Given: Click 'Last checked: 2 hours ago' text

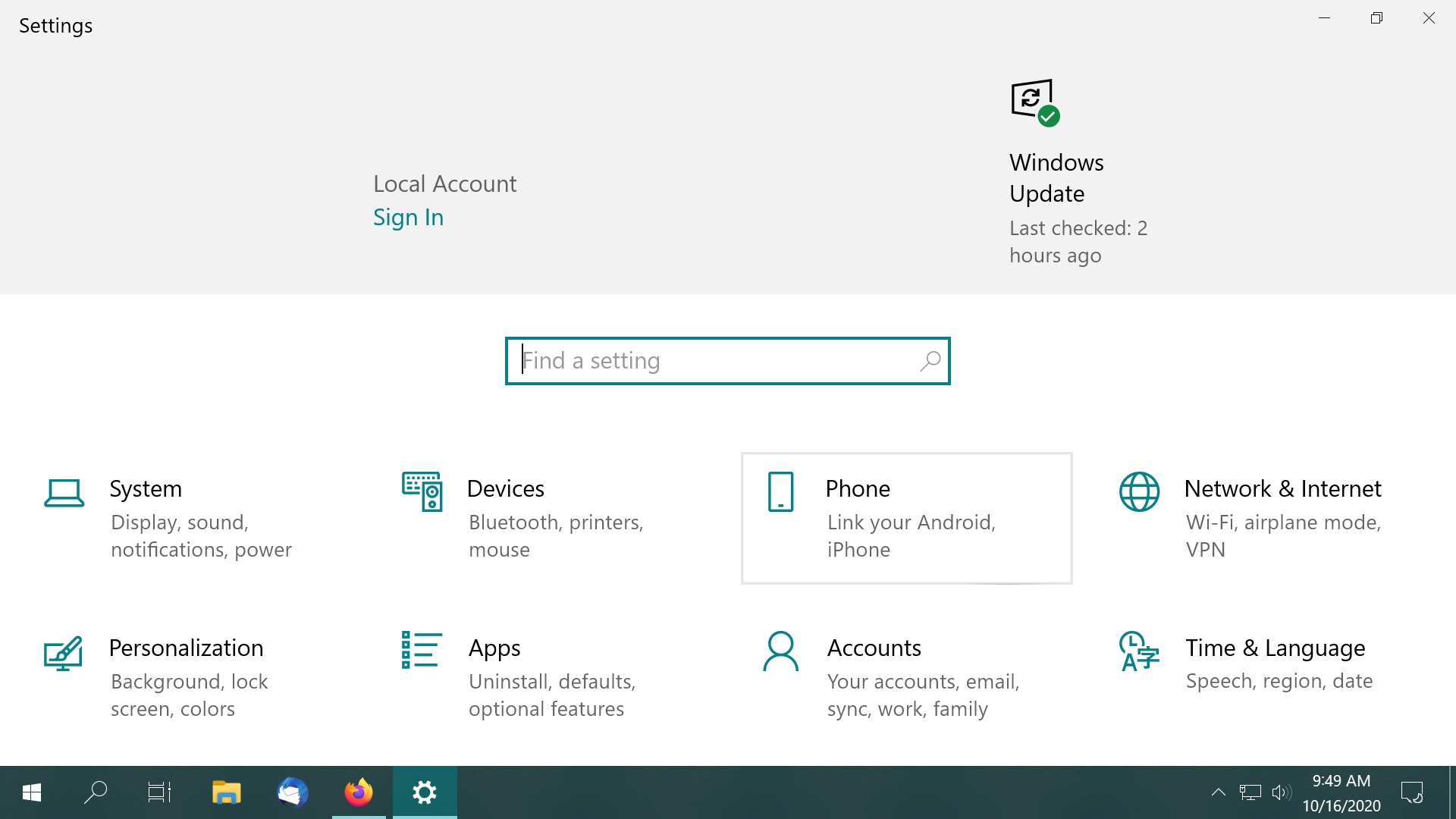Looking at the screenshot, I should coord(1078,242).
